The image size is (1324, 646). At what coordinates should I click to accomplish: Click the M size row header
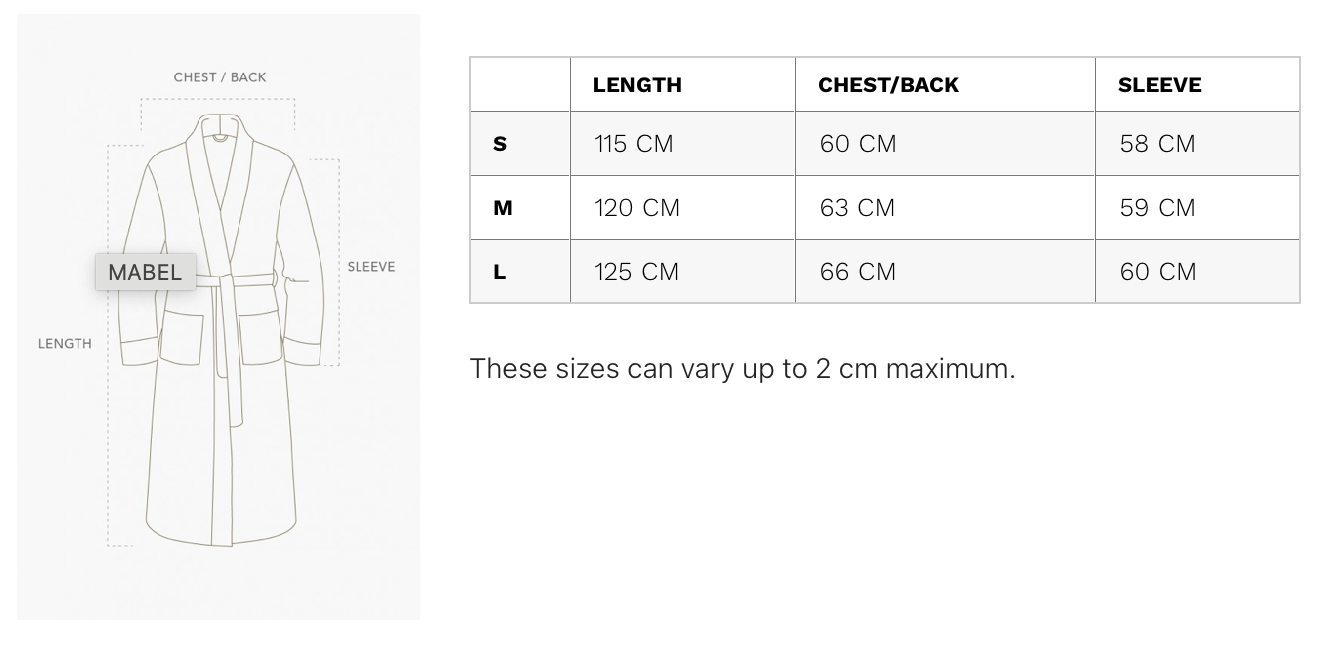click(502, 208)
